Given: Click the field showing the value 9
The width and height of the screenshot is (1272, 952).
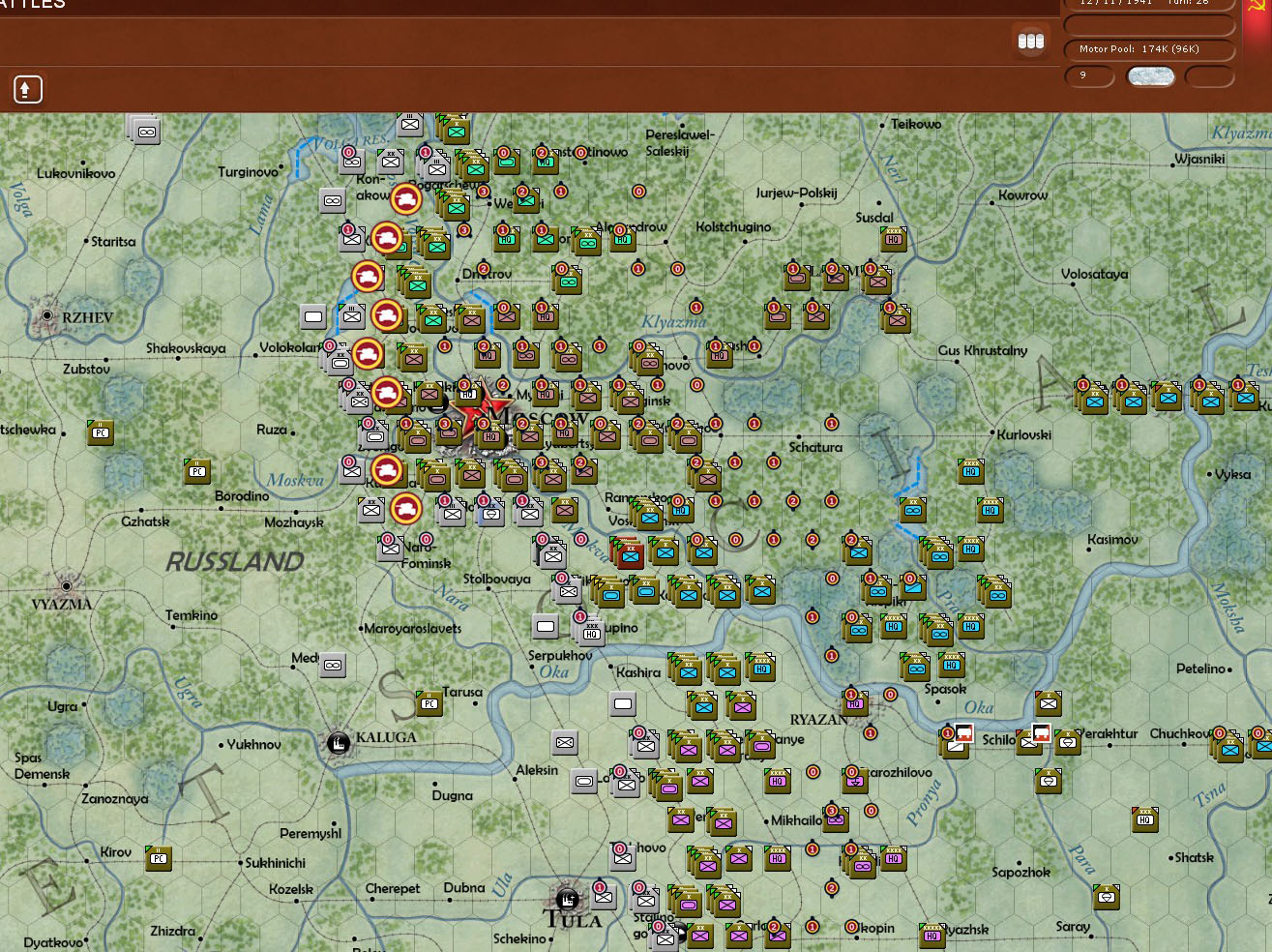Looking at the screenshot, I should [1089, 76].
